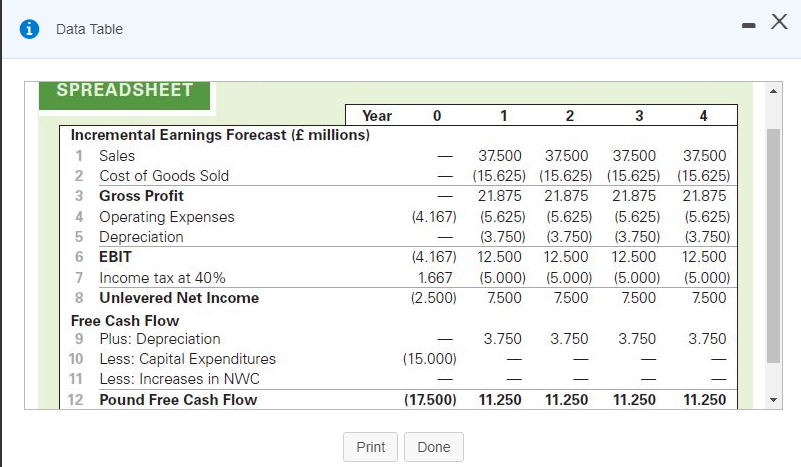
Task: Click the Year header cell
Action: 377,116
